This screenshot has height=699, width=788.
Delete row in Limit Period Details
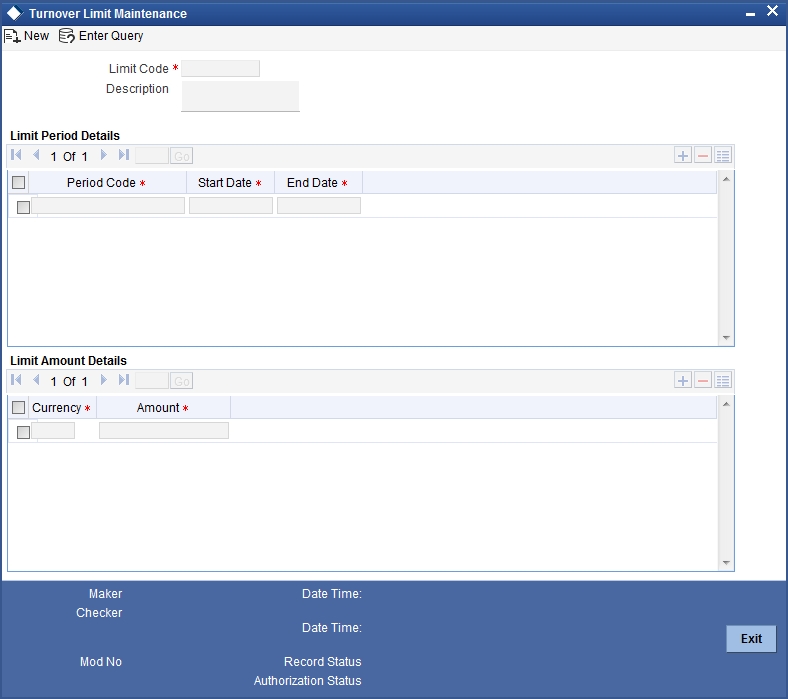pyautogui.click(x=703, y=155)
